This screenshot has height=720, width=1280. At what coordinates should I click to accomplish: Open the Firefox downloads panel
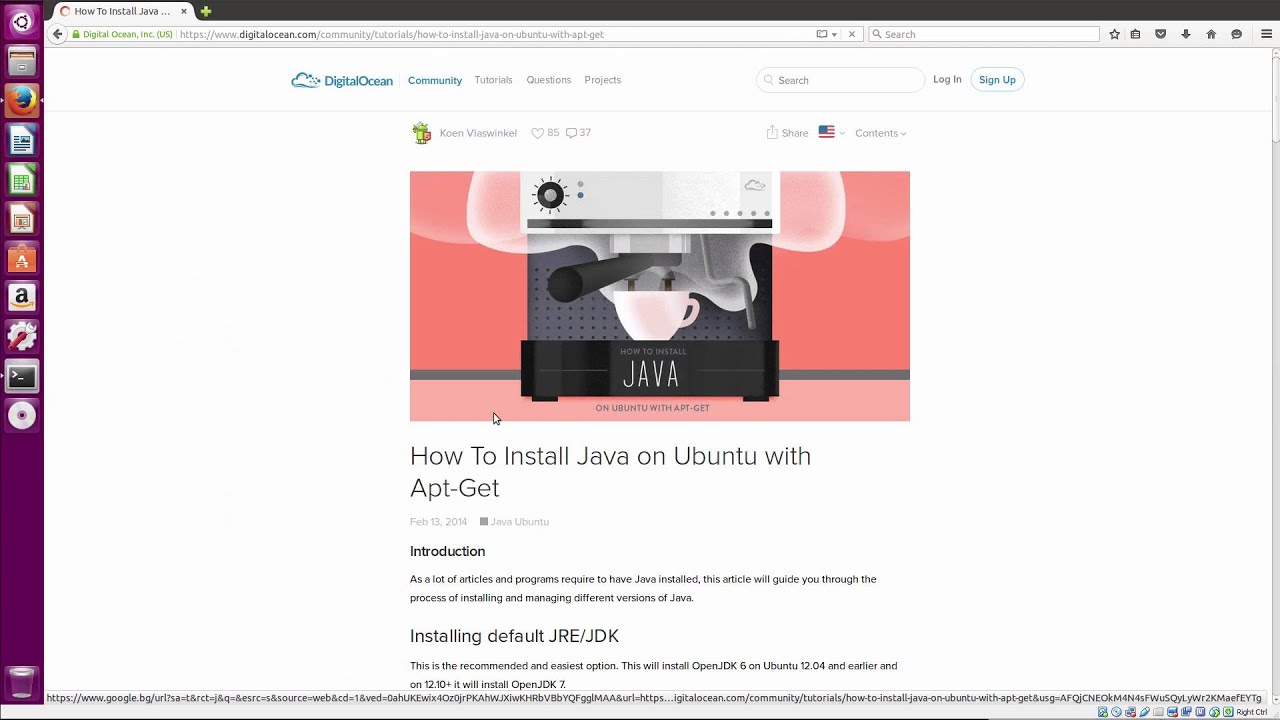1186,34
